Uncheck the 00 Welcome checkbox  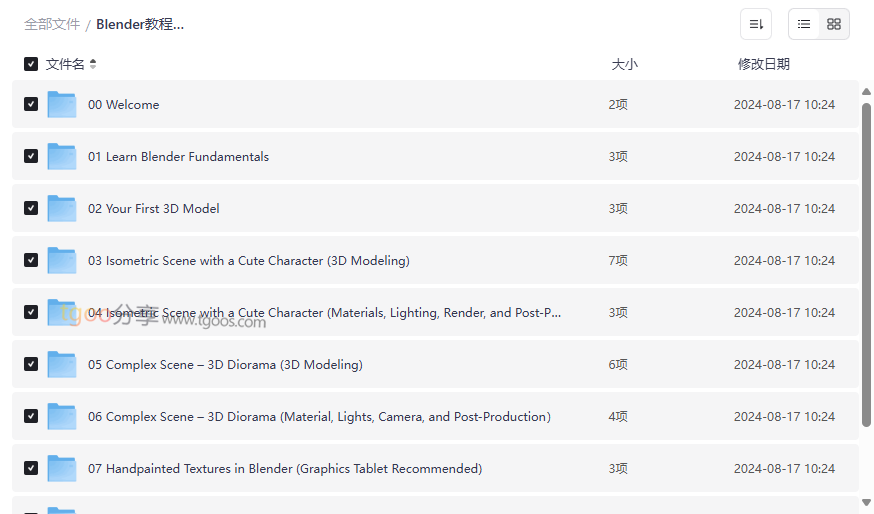click(31, 104)
